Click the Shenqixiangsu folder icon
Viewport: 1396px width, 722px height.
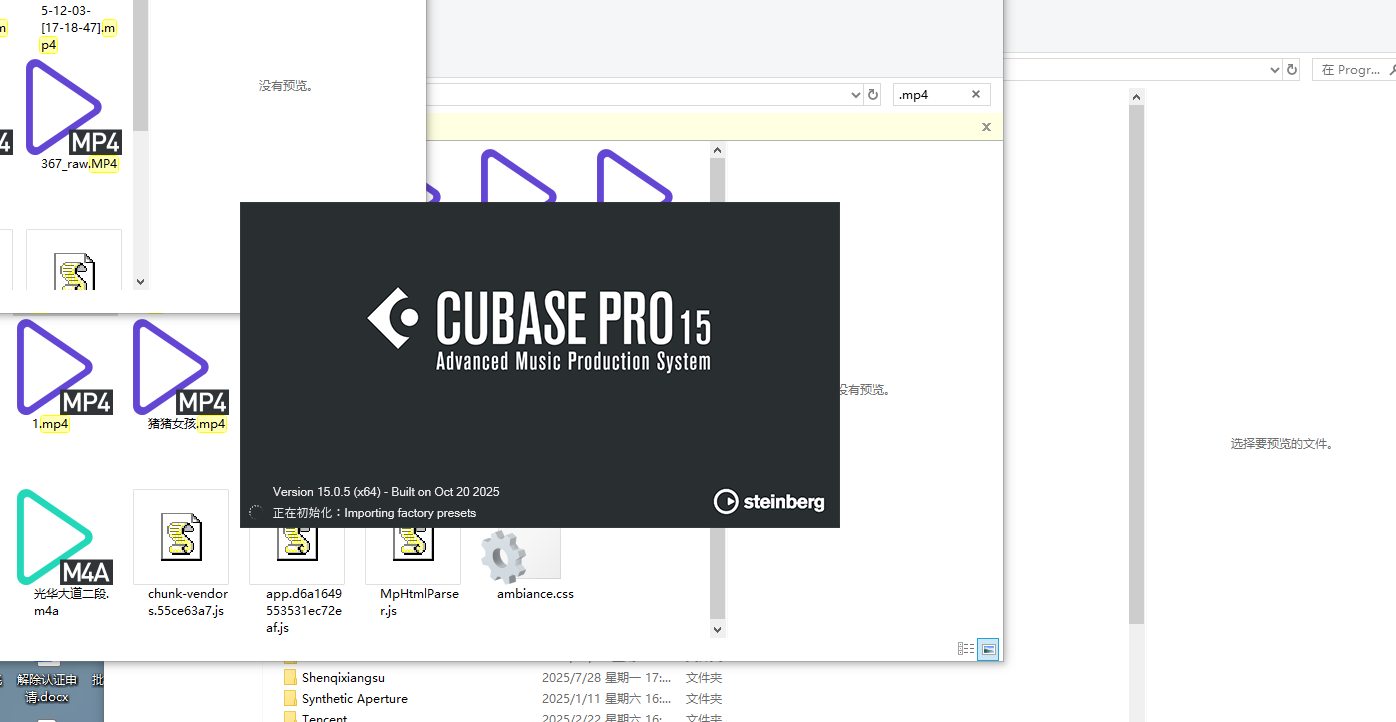tap(291, 678)
